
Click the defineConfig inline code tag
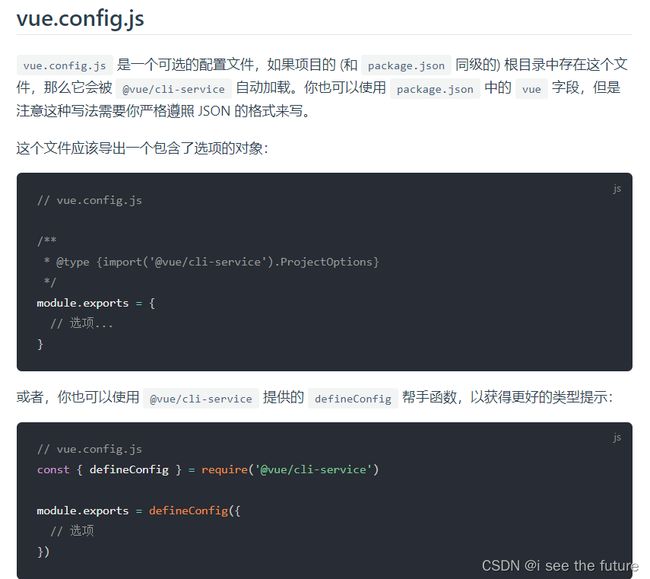pyautogui.click(x=353, y=399)
